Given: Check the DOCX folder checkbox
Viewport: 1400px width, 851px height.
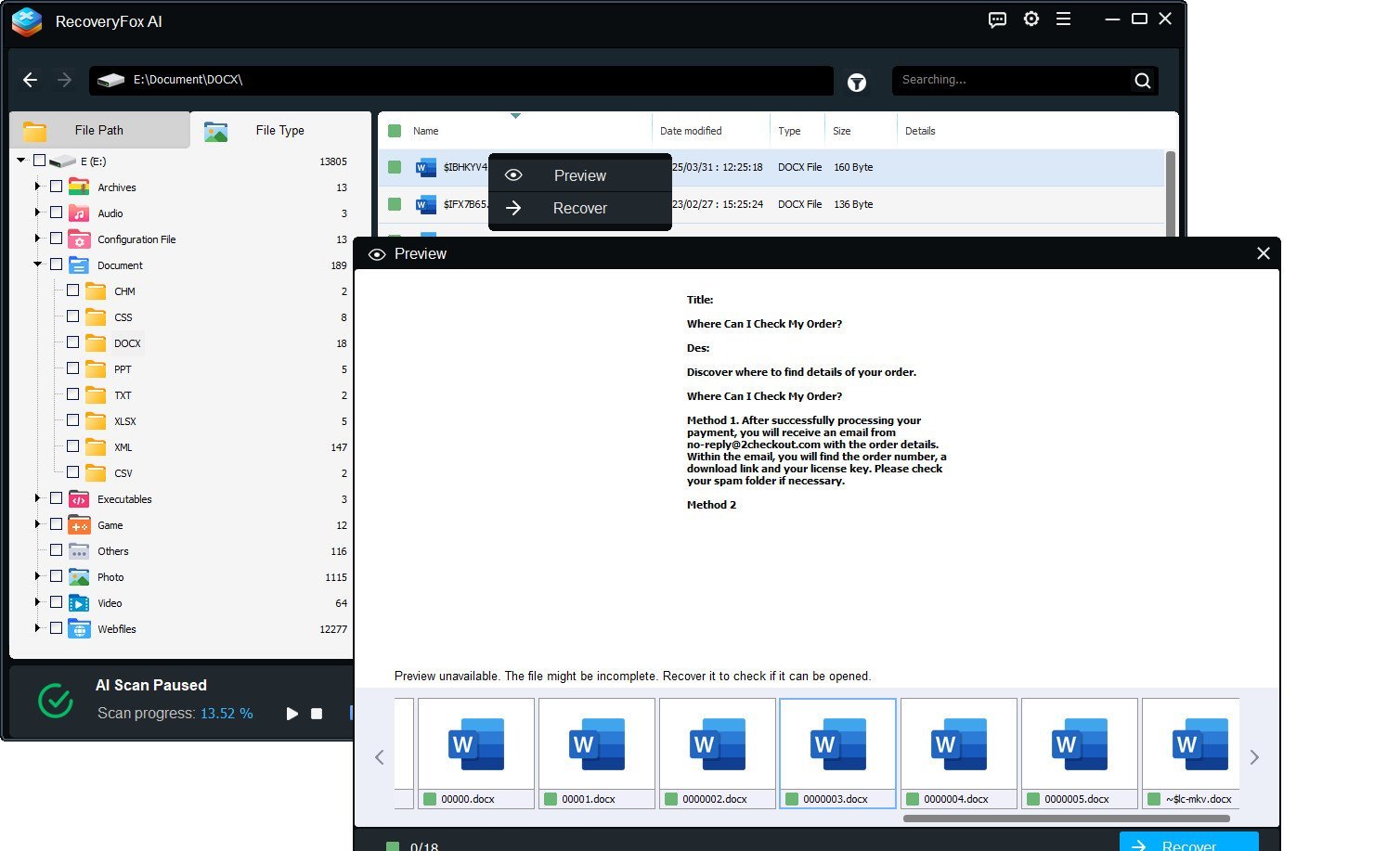Looking at the screenshot, I should [73, 342].
